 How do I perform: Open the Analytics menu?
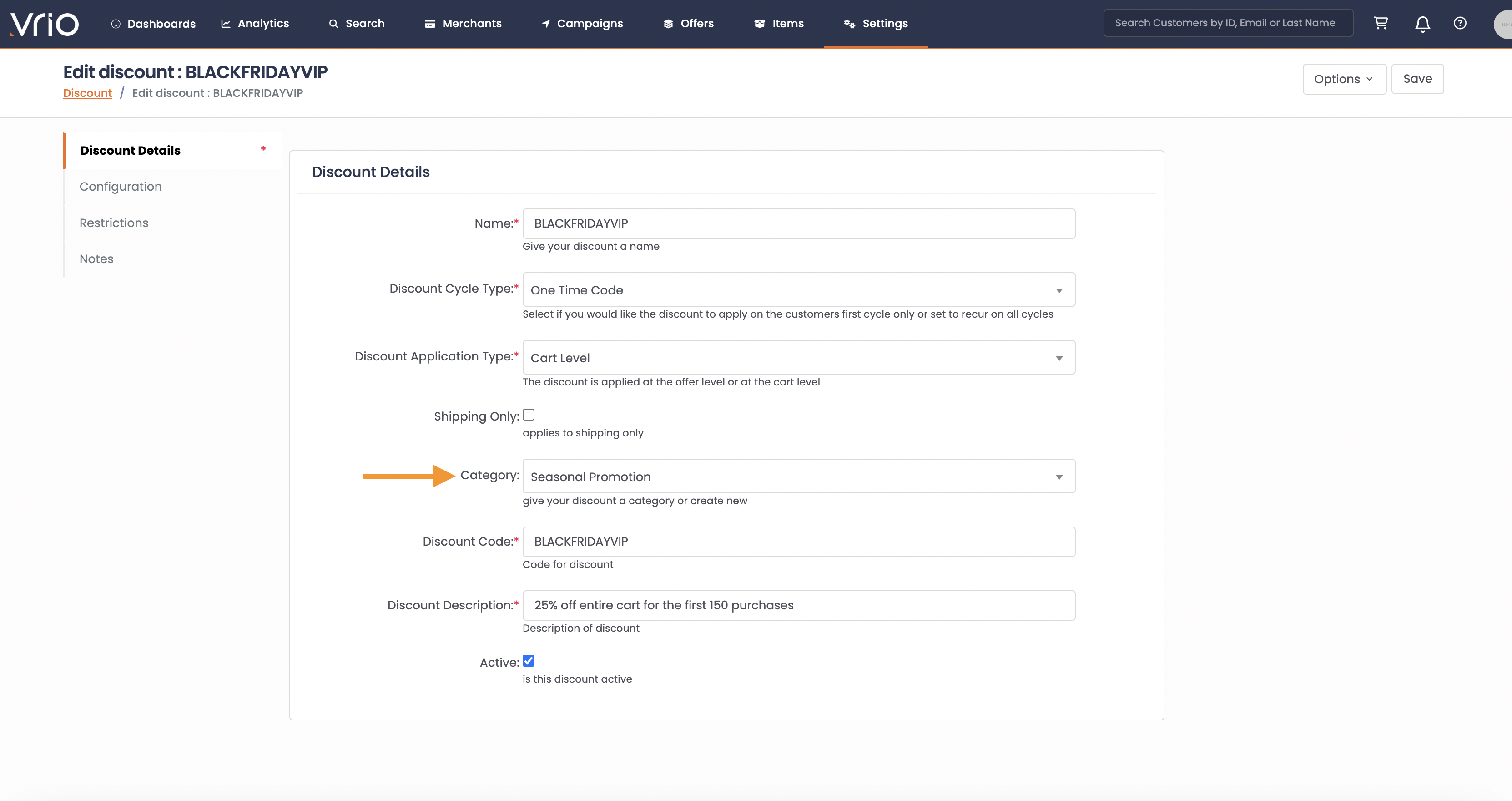tap(255, 24)
